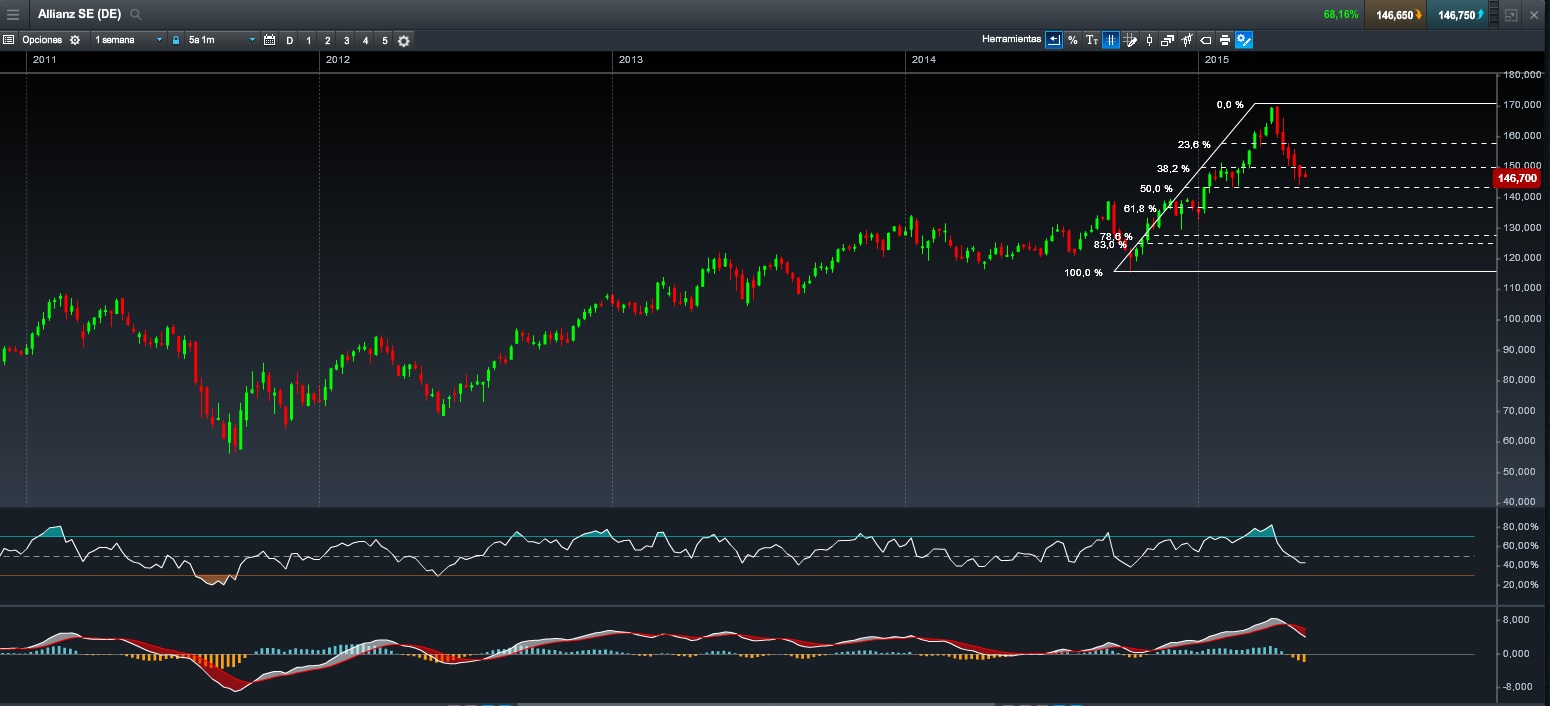Switch to chart preset 3
Image resolution: width=1550 pixels, height=706 pixels.
point(346,40)
